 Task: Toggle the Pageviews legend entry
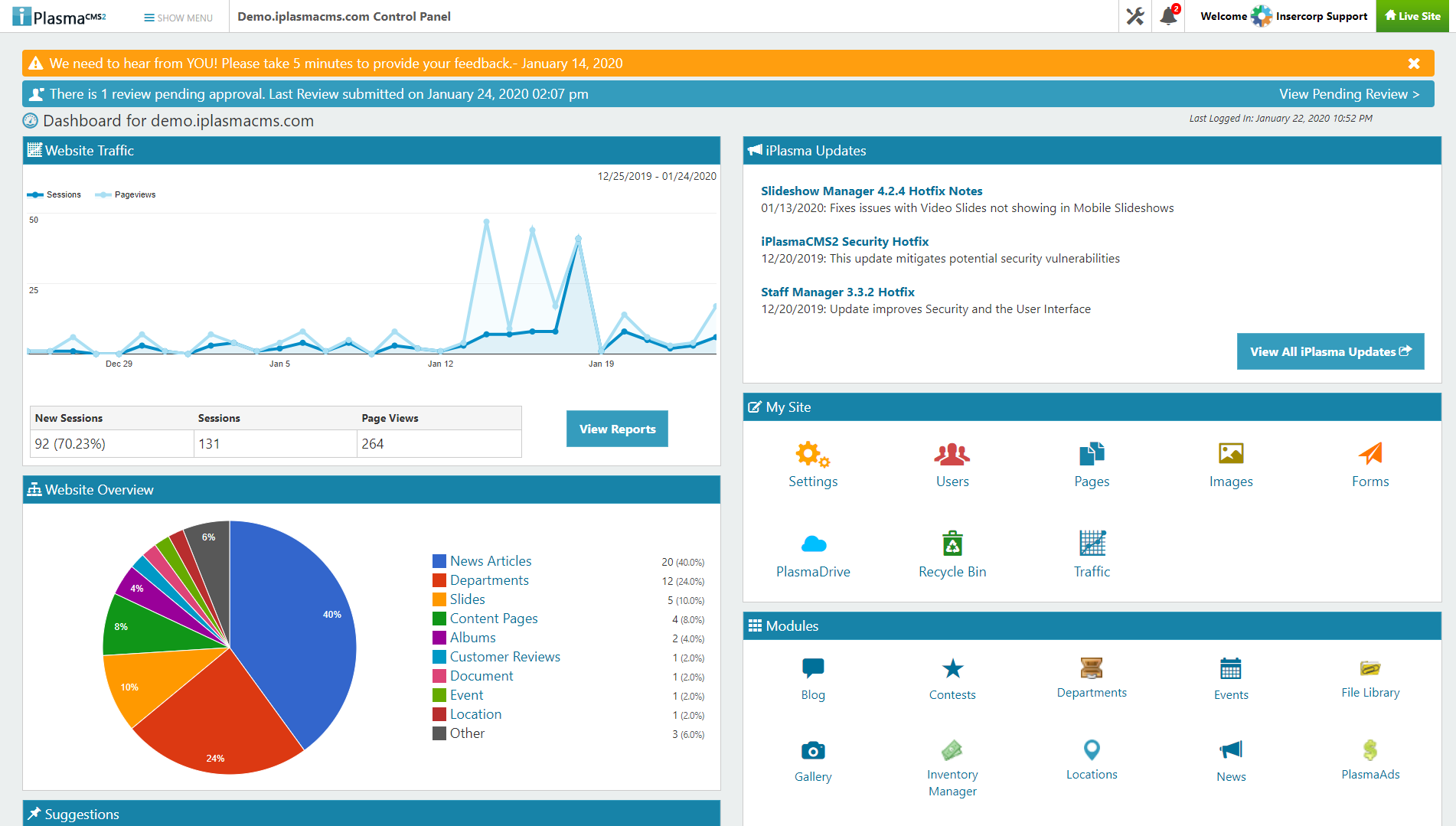tap(125, 194)
